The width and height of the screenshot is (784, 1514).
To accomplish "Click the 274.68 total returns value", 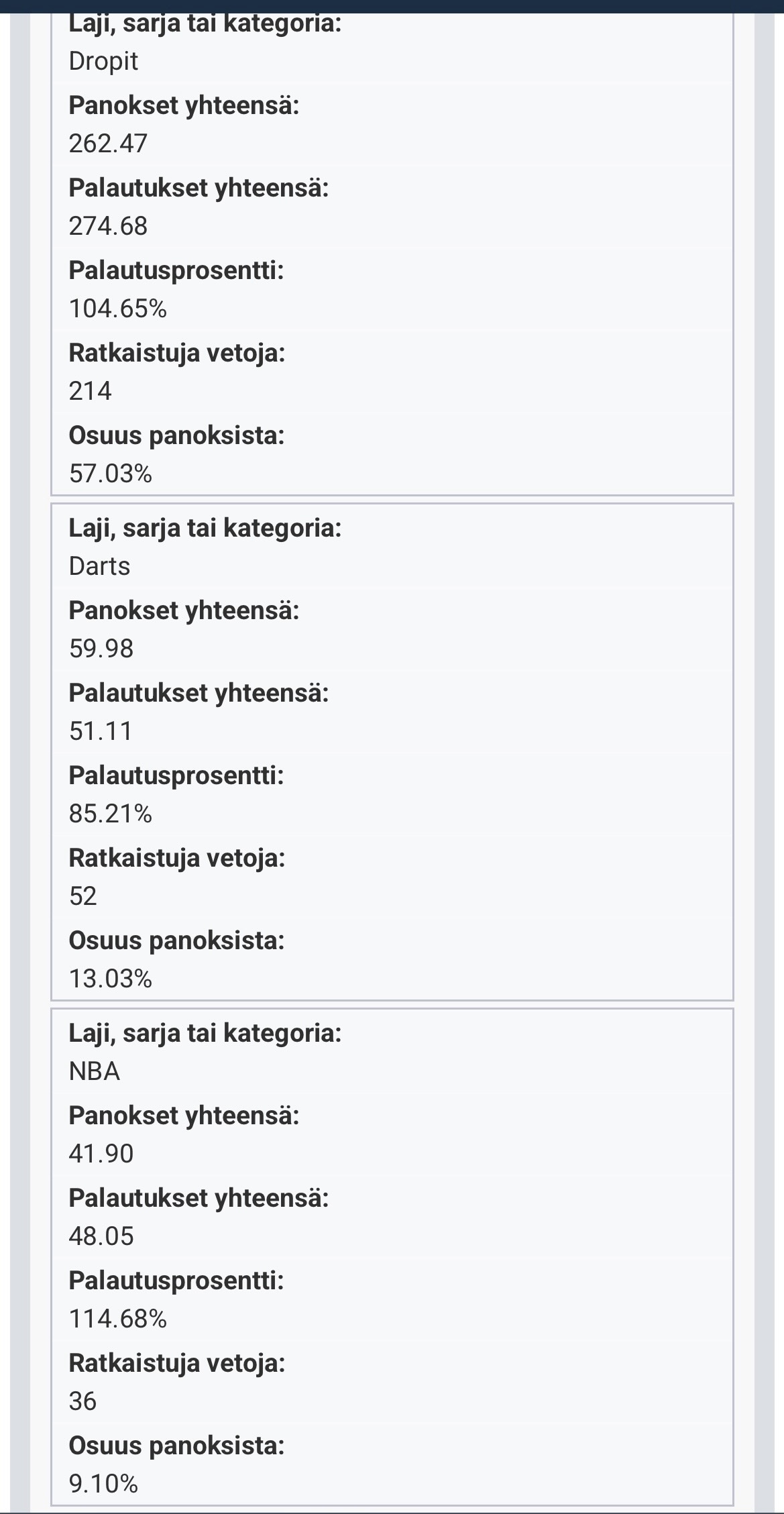I will pos(108,226).
